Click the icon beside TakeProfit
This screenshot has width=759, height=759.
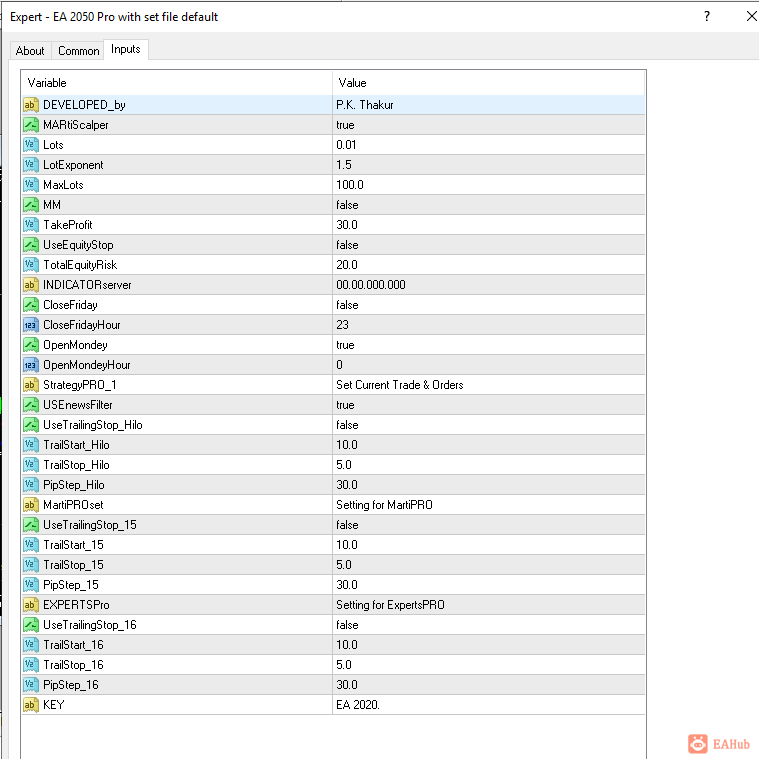coord(30,225)
